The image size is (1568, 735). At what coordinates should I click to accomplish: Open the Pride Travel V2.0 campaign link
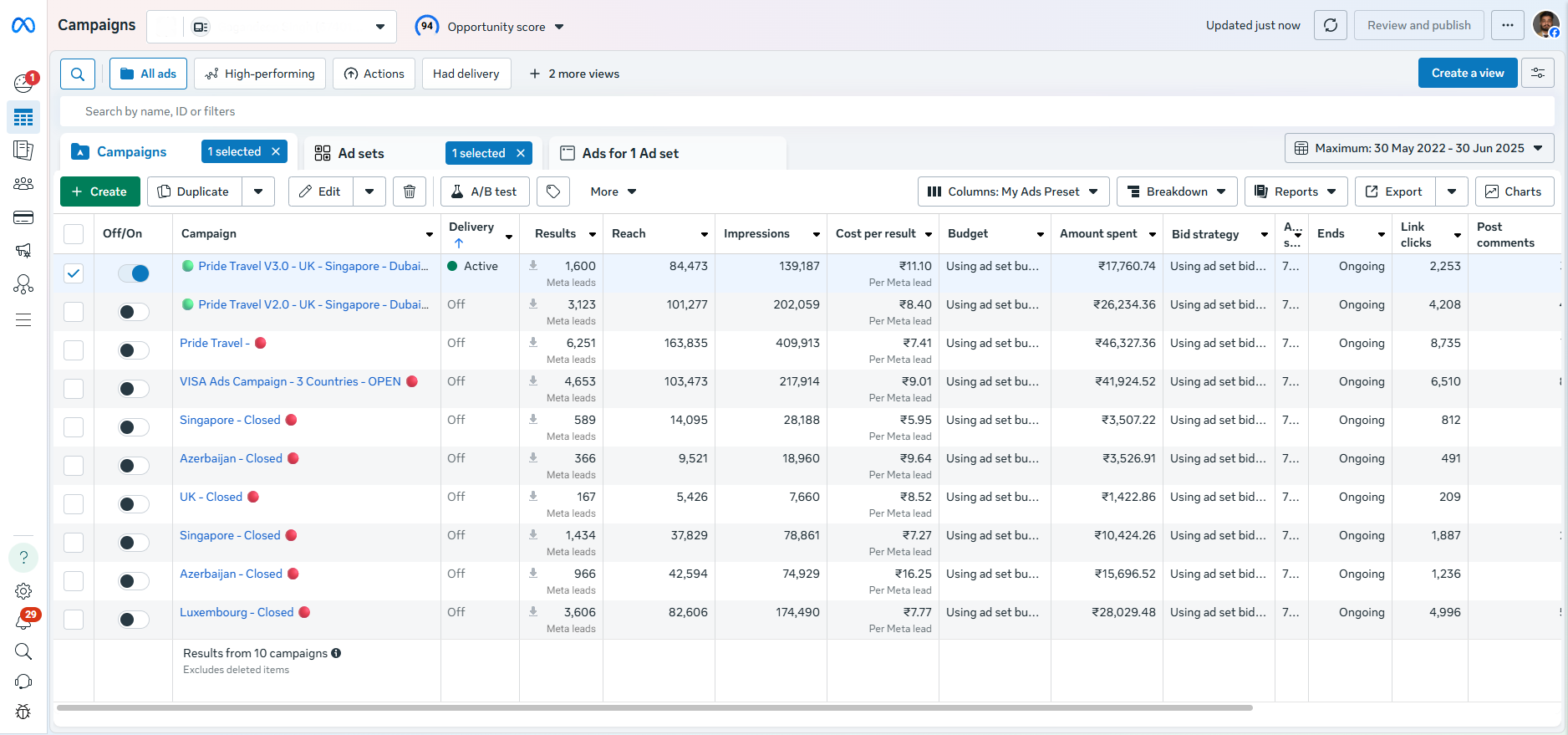[313, 304]
